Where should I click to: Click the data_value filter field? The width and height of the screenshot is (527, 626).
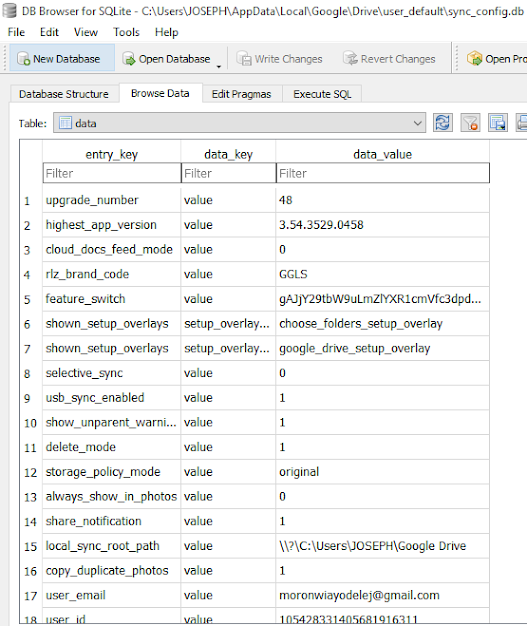383,173
